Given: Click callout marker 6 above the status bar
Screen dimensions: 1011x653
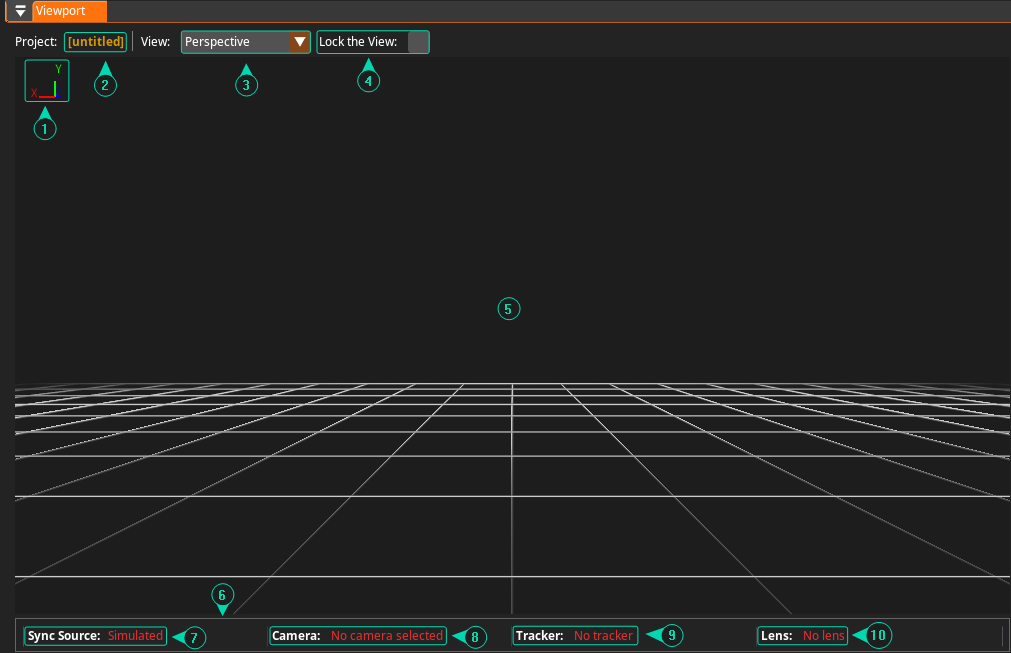Looking at the screenshot, I should point(223,594).
